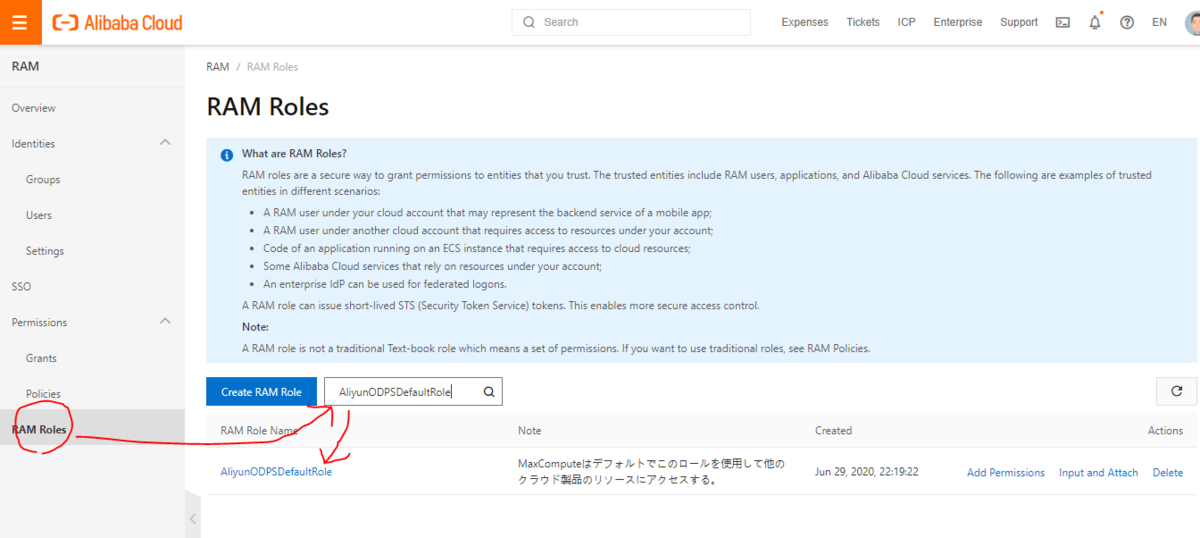The width and height of the screenshot is (1200, 538).
Task: Click the Japanese MaxCompute note text
Action: pyautogui.click(x=651, y=472)
